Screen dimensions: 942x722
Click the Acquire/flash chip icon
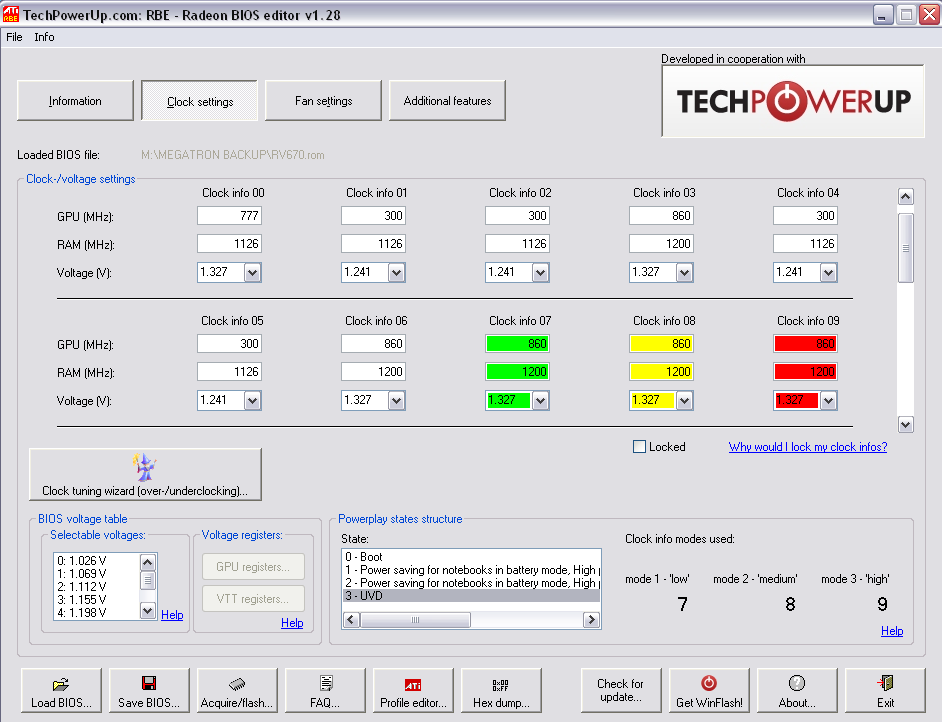(237, 684)
